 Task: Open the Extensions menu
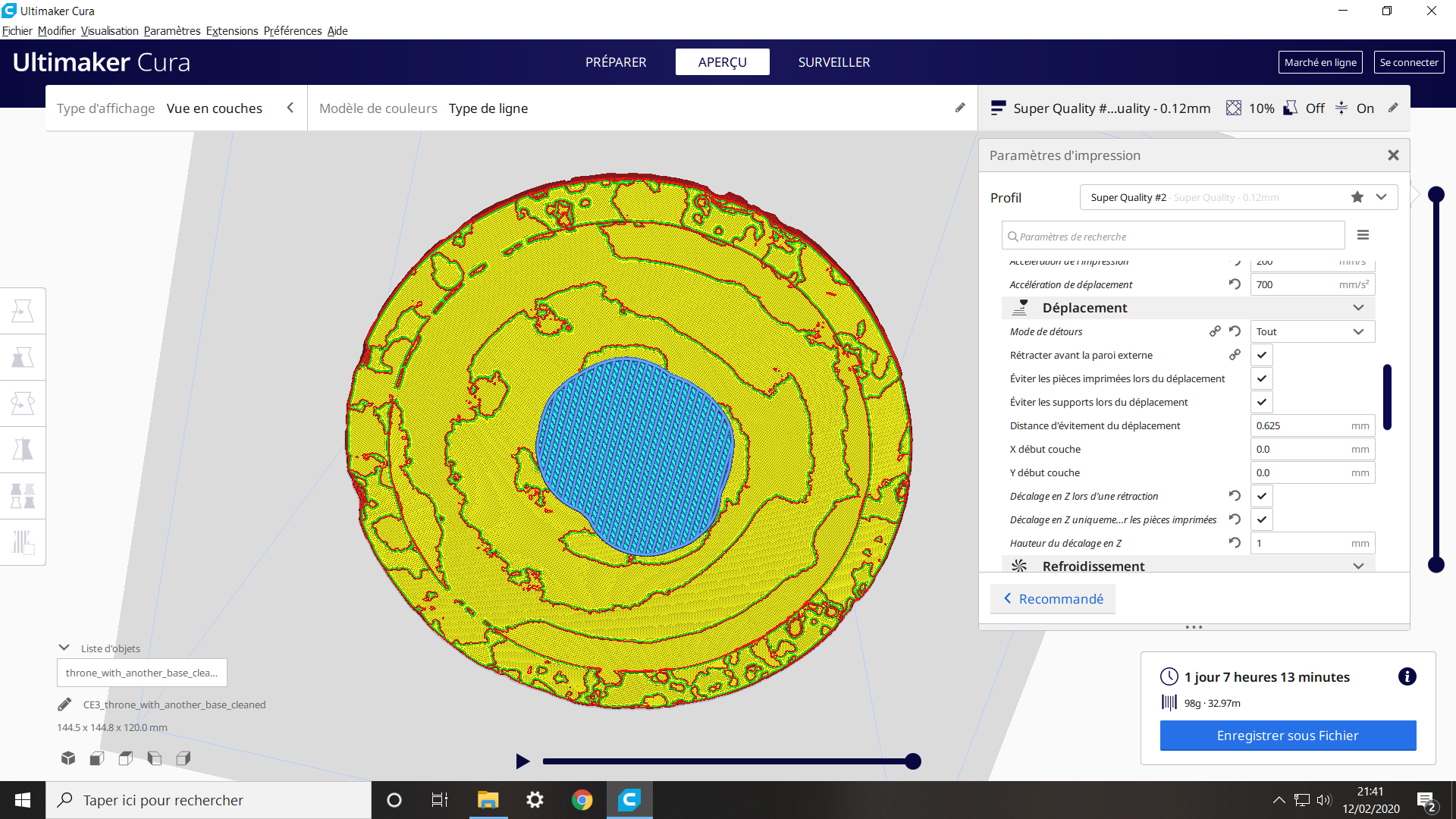pos(232,31)
